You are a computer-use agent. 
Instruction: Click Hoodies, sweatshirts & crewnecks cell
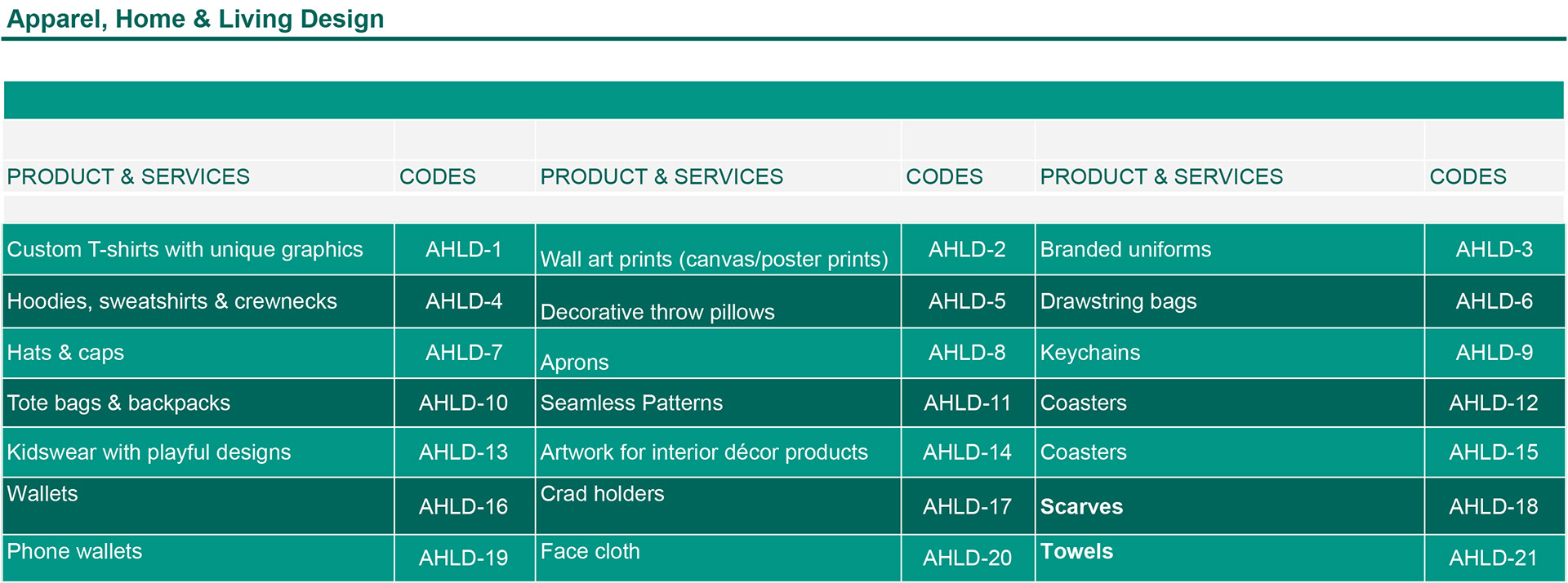[171, 301]
